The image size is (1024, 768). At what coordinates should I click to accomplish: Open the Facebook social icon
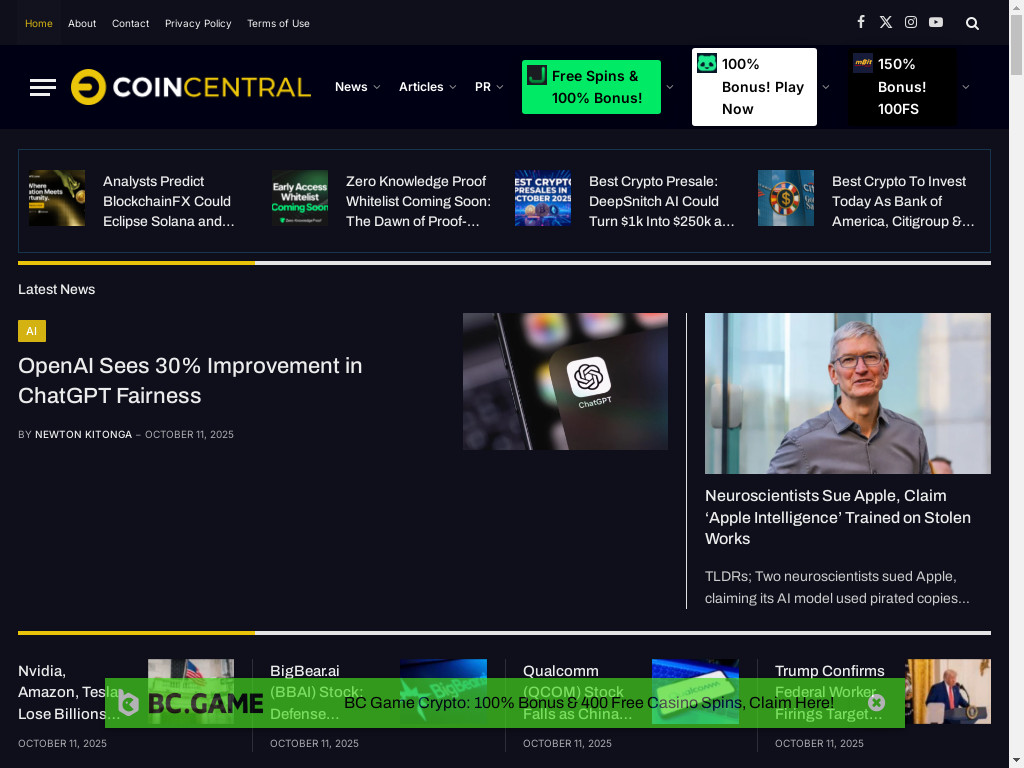[861, 22]
